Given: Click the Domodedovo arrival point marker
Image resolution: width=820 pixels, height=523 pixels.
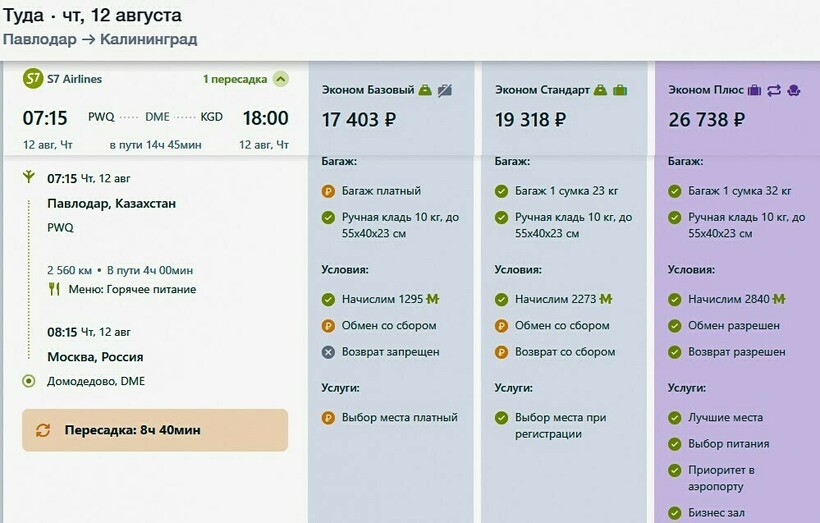Looking at the screenshot, I should coord(28,381).
